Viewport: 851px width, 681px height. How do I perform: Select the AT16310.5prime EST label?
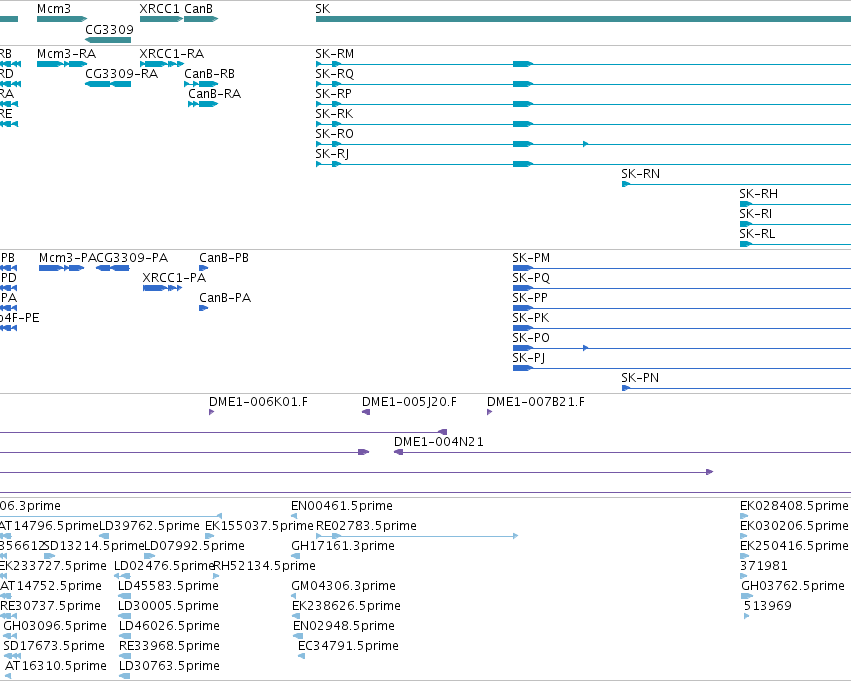[x=56, y=667]
